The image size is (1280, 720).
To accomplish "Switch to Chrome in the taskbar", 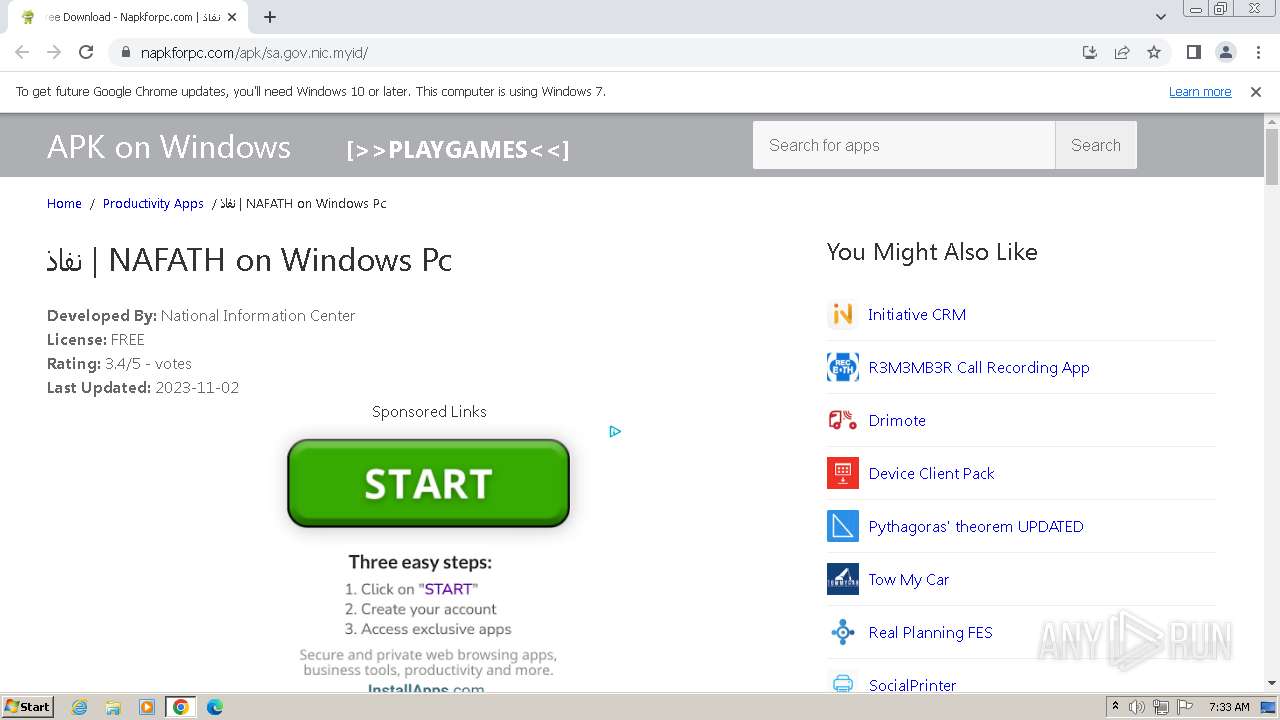I will [x=181, y=707].
